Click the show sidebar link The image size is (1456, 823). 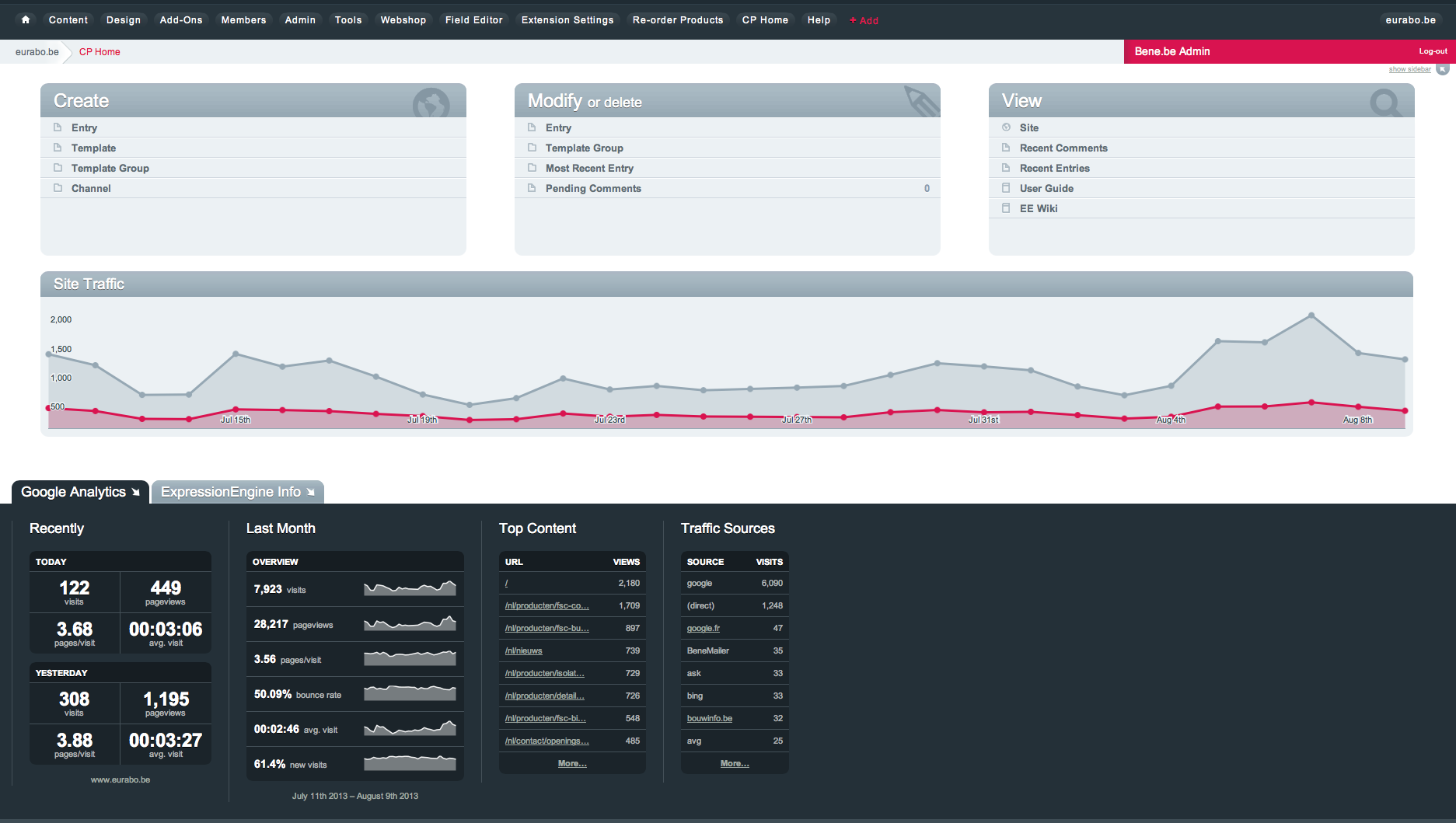point(1409,69)
